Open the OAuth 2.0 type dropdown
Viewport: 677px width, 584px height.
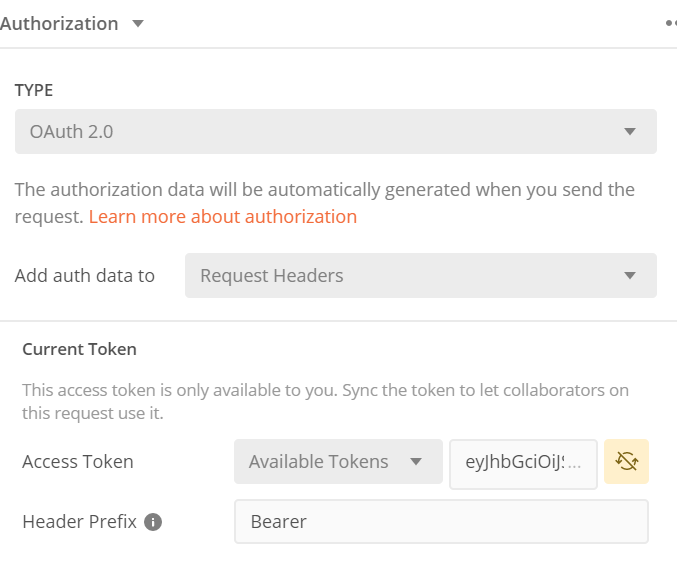pyautogui.click(x=335, y=131)
